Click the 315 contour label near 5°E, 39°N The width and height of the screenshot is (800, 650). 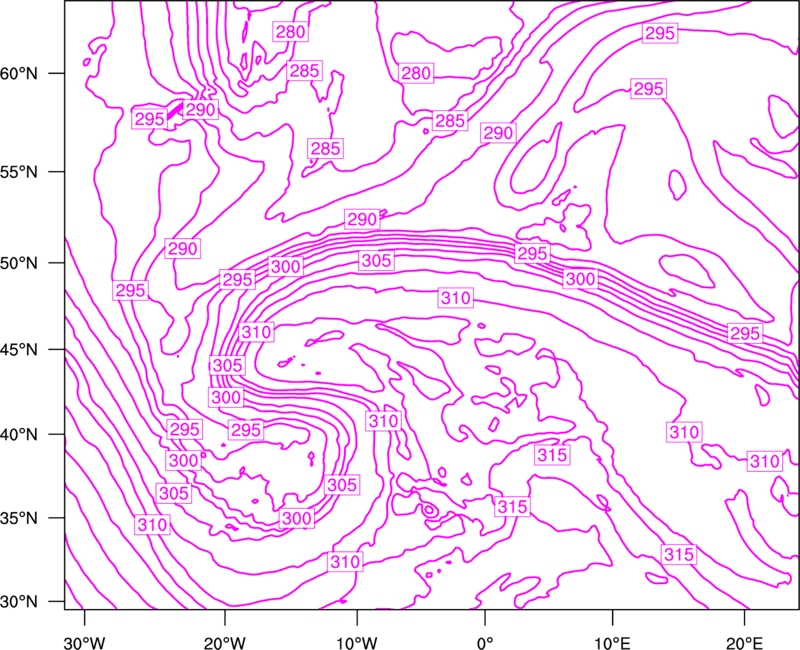pyautogui.click(x=552, y=455)
